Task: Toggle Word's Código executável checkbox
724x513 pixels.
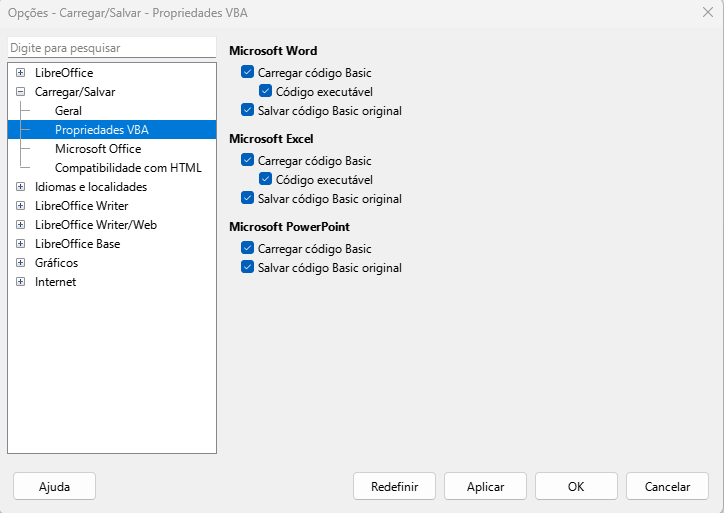Action: (x=265, y=91)
